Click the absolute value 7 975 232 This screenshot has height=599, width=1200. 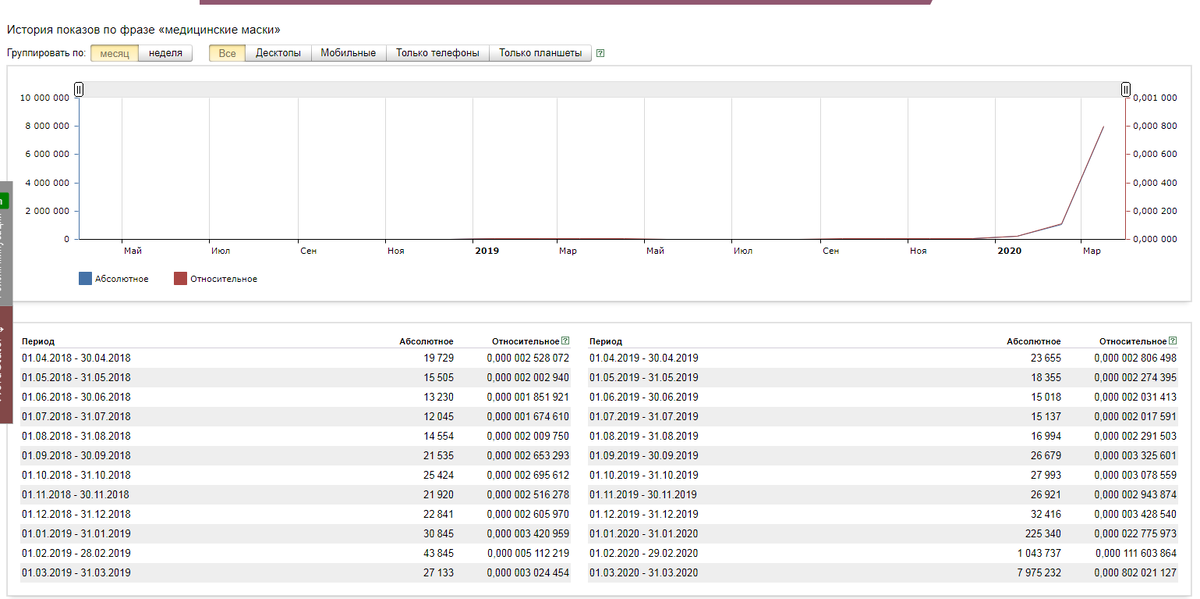1040,573
